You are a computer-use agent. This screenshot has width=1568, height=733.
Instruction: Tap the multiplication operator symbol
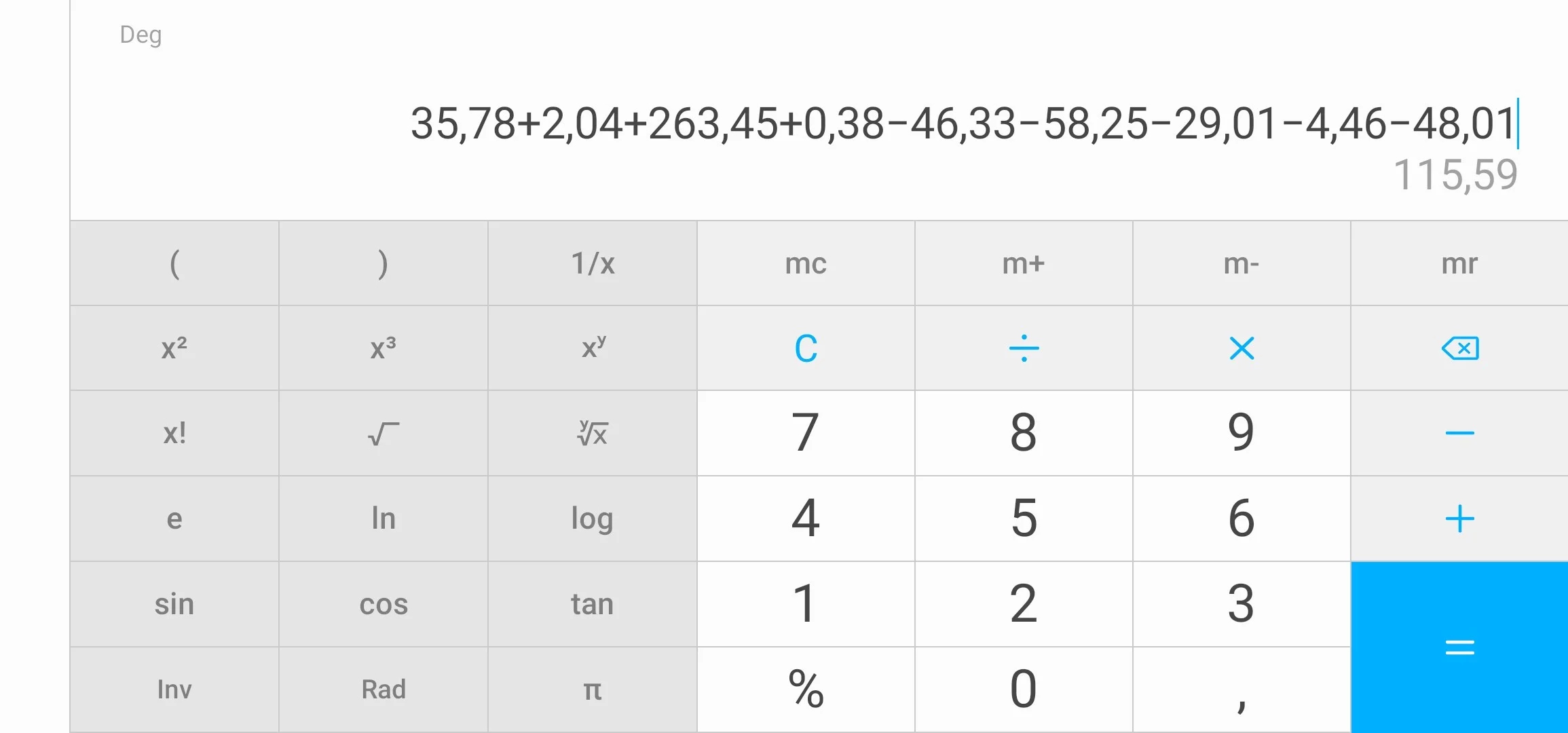click(x=1242, y=348)
